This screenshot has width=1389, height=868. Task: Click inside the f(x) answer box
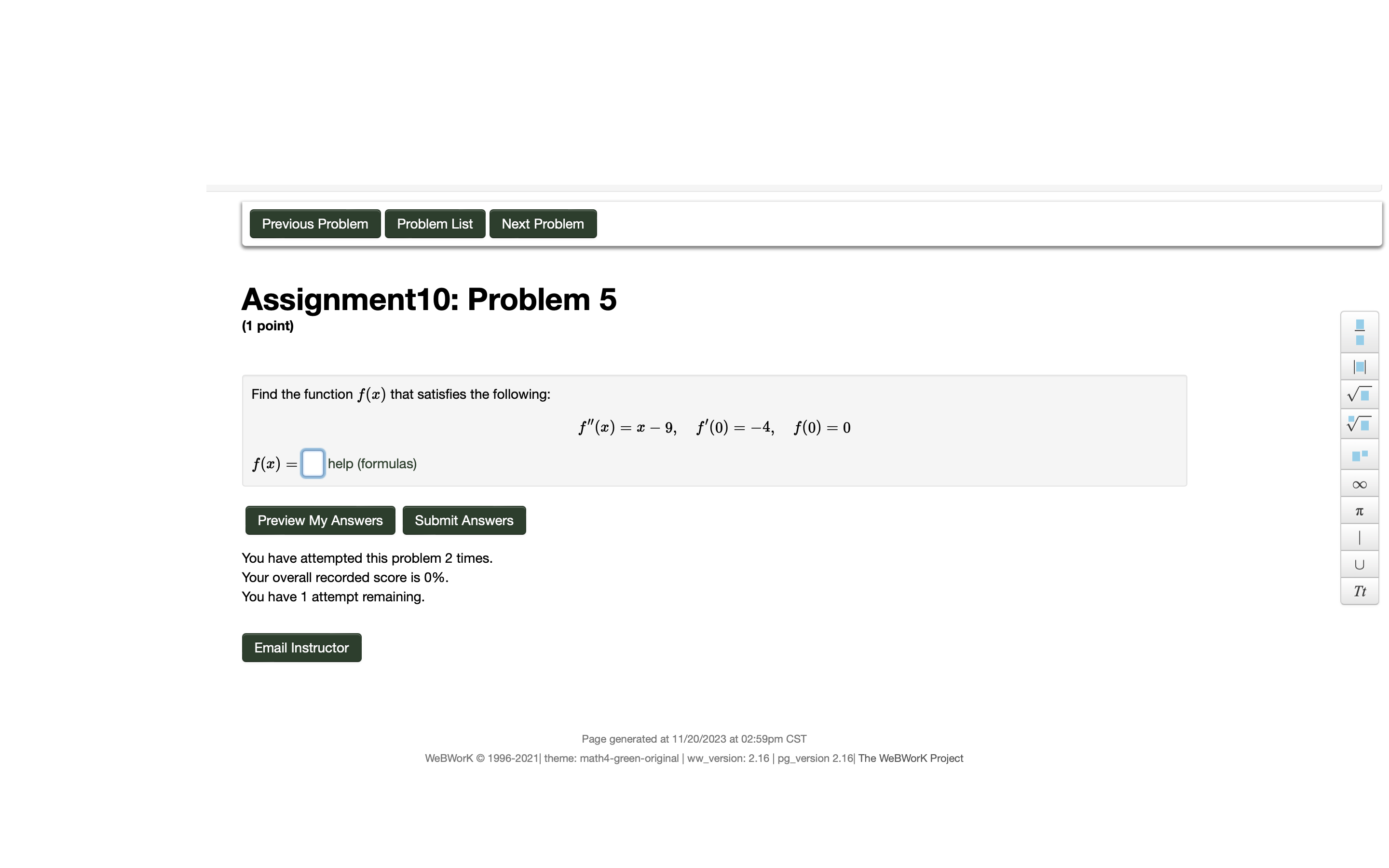tap(313, 463)
